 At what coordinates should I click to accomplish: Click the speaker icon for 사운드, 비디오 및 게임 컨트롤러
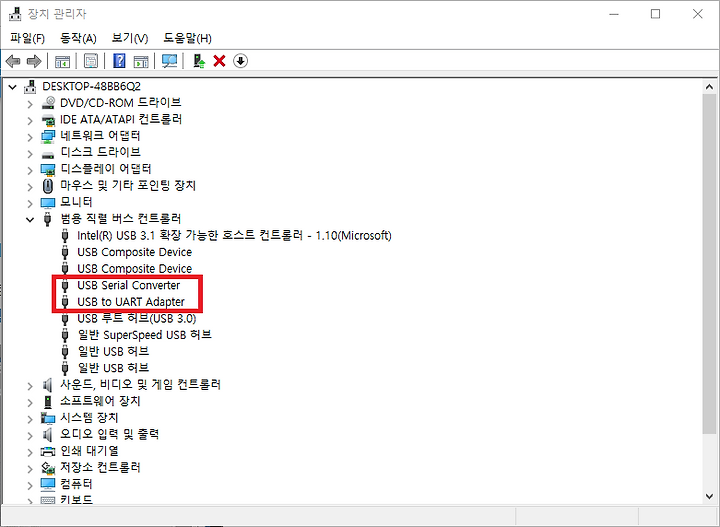click(48, 385)
